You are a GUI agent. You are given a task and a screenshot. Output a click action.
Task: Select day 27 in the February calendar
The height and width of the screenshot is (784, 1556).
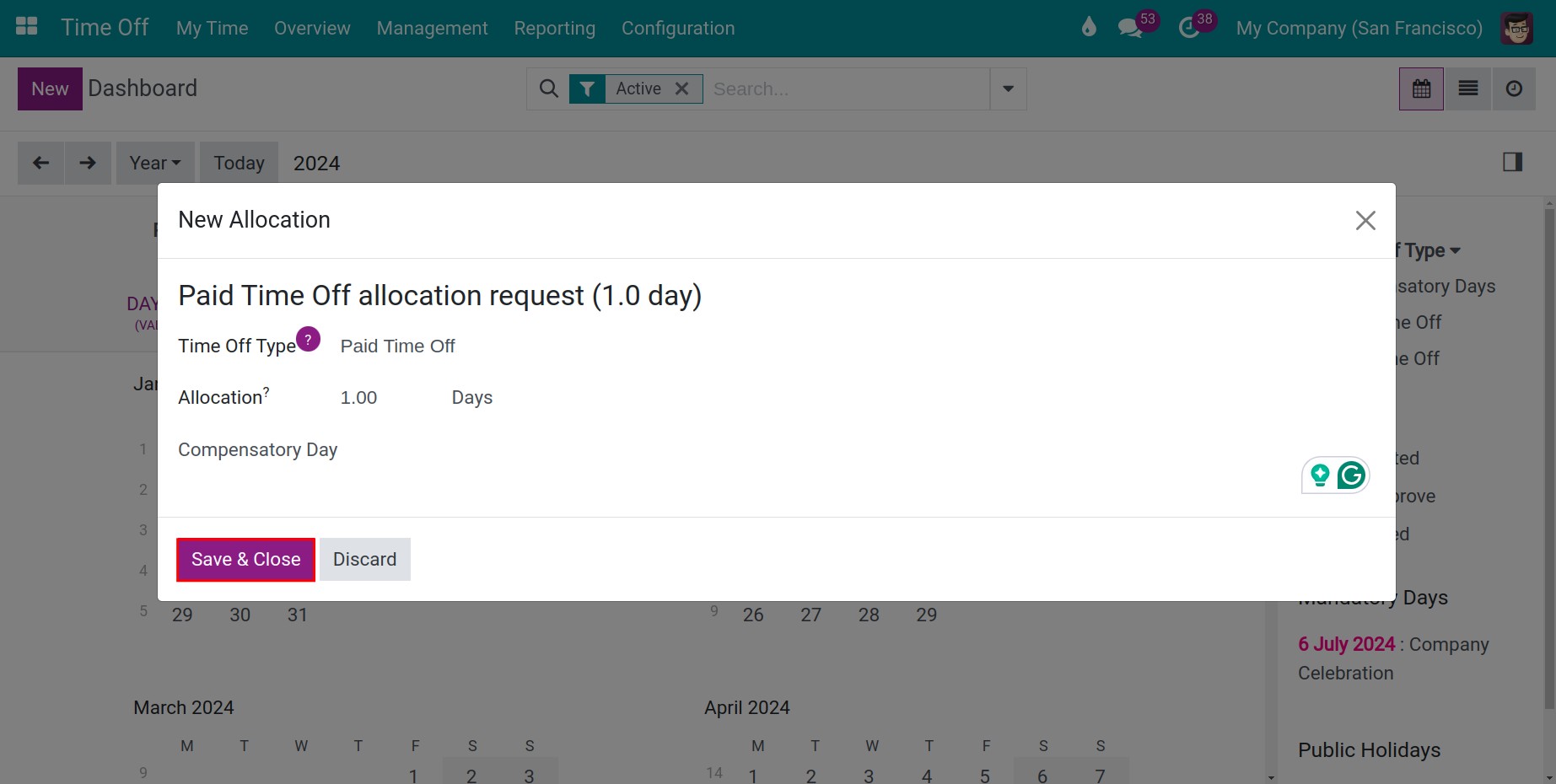(810, 615)
